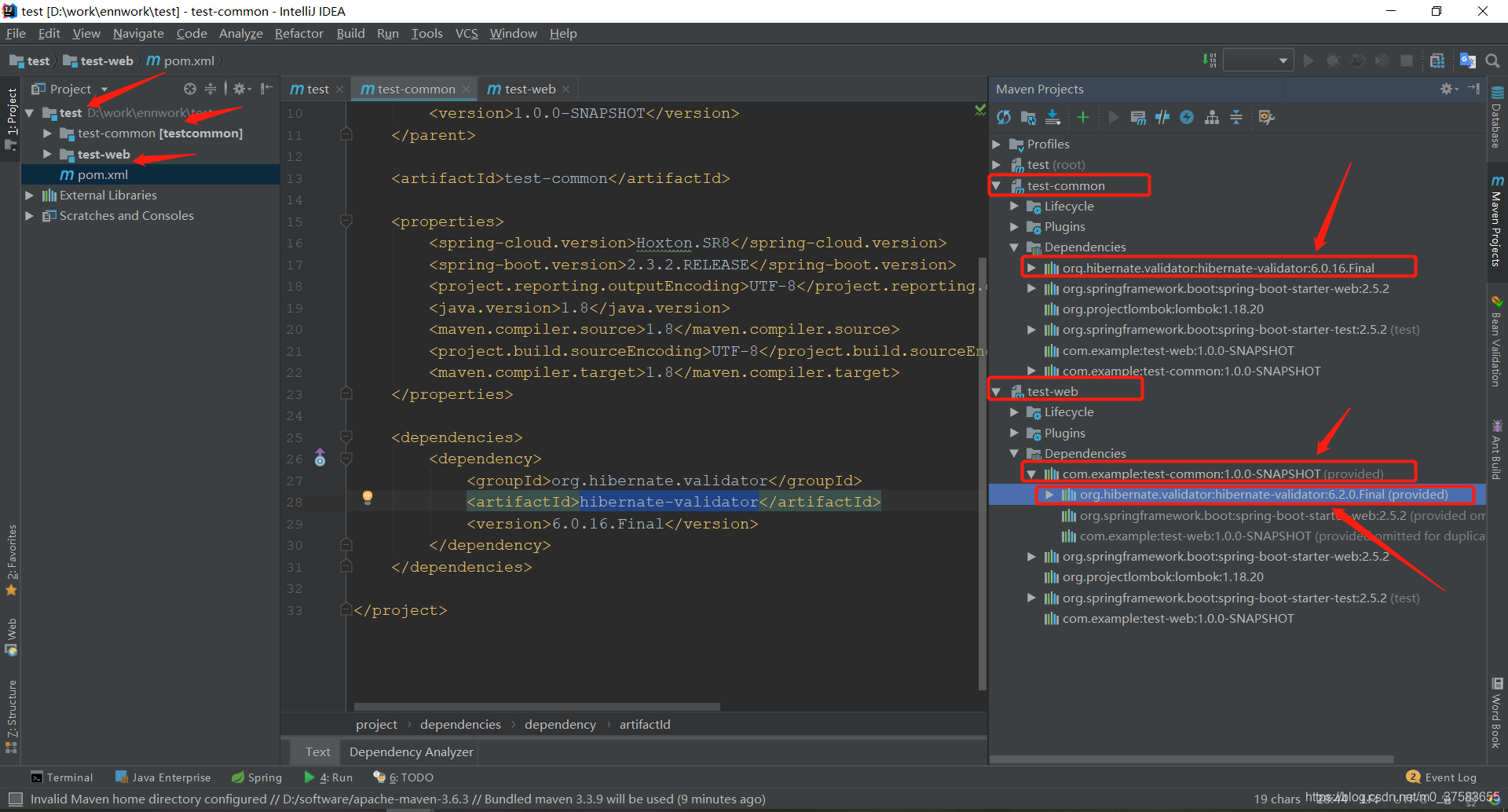
Task: Open Maven settings via gear wrench icon
Action: (x=1265, y=117)
